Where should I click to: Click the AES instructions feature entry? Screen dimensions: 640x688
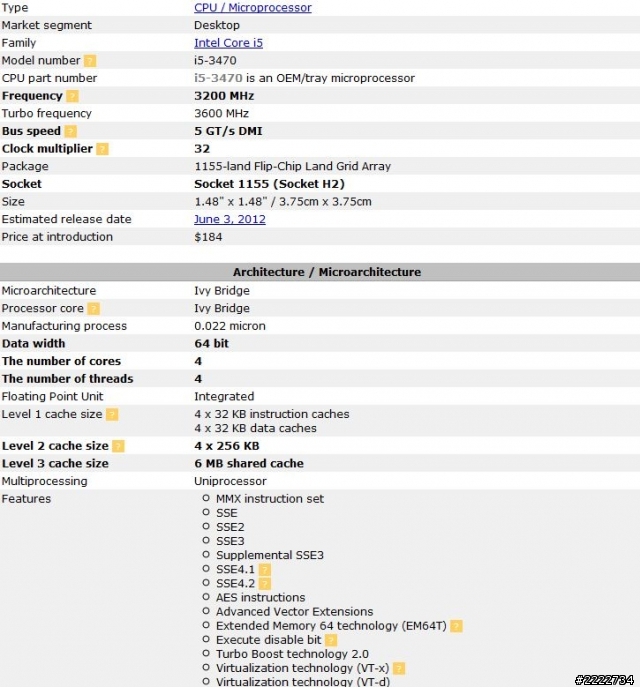click(261, 598)
